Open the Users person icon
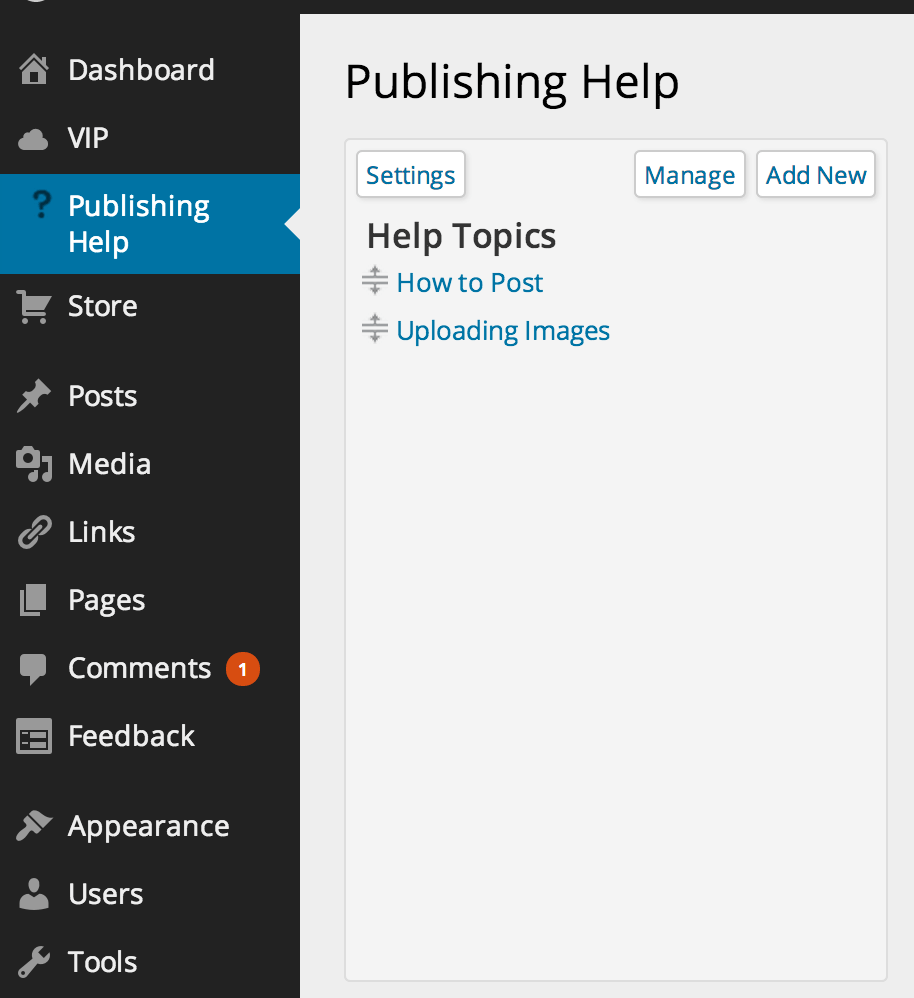 [32, 893]
